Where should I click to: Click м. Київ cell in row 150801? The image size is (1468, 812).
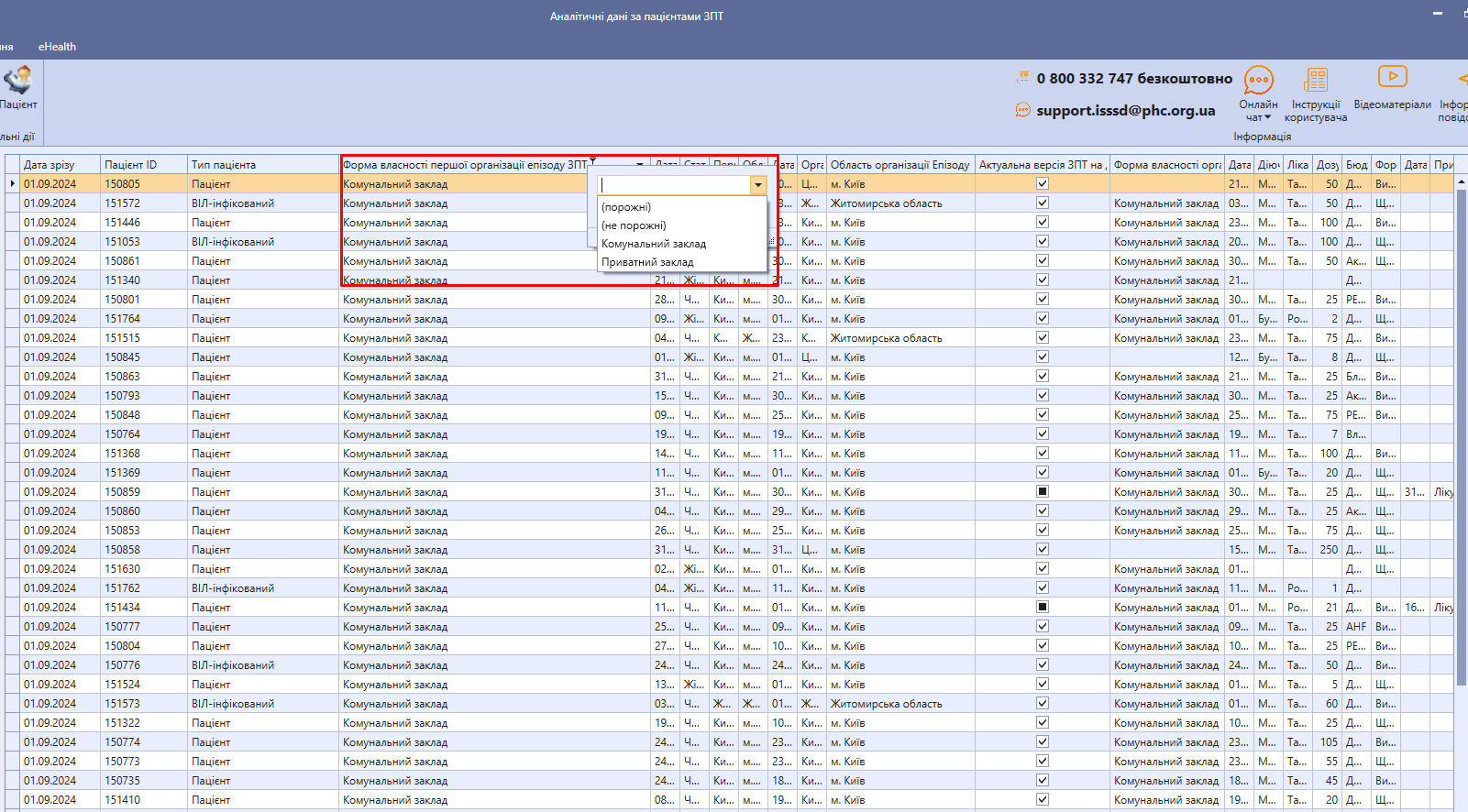(900, 300)
